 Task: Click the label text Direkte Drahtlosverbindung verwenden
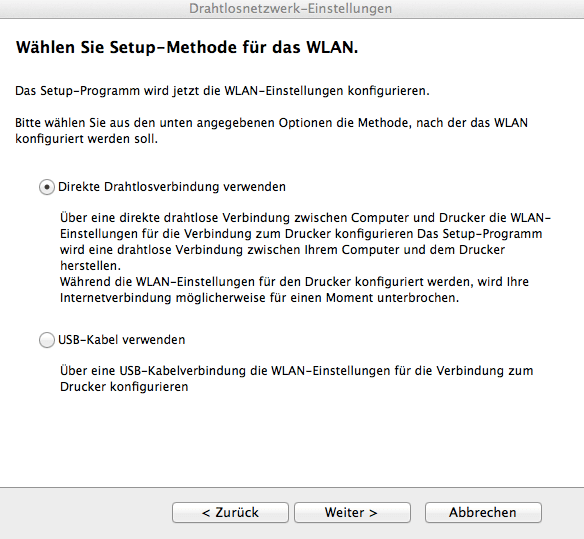click(172, 187)
